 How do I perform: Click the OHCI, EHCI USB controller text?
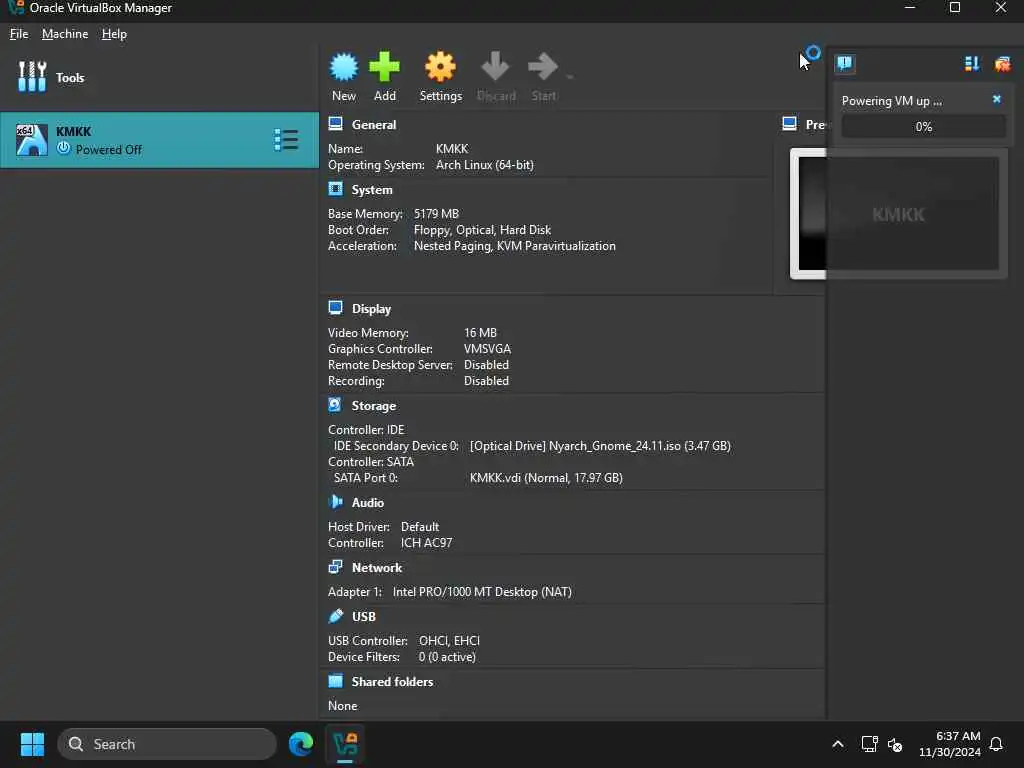coord(449,641)
